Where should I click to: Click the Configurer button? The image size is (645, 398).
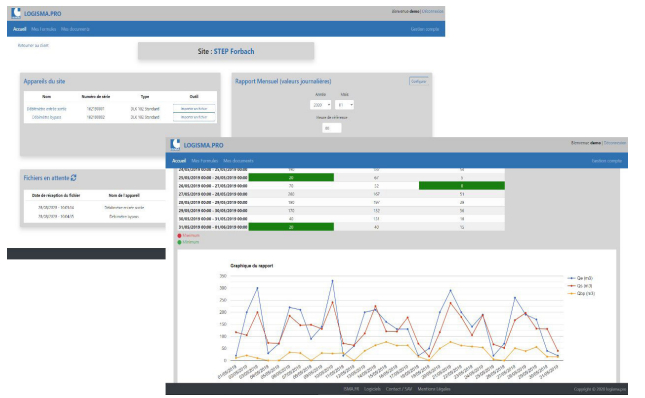click(x=418, y=81)
